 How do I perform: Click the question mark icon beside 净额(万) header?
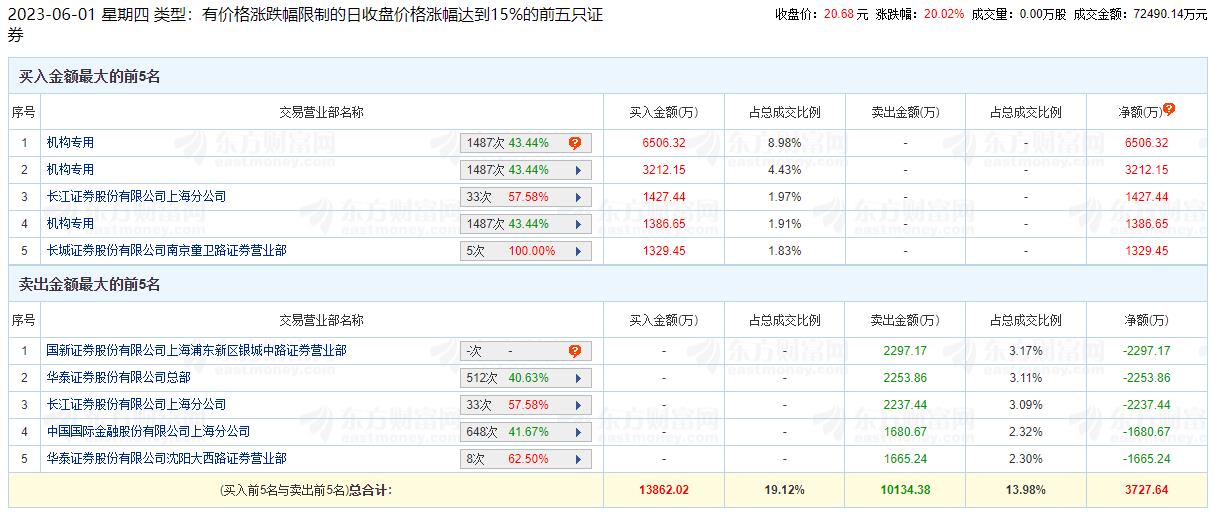click(x=1169, y=110)
